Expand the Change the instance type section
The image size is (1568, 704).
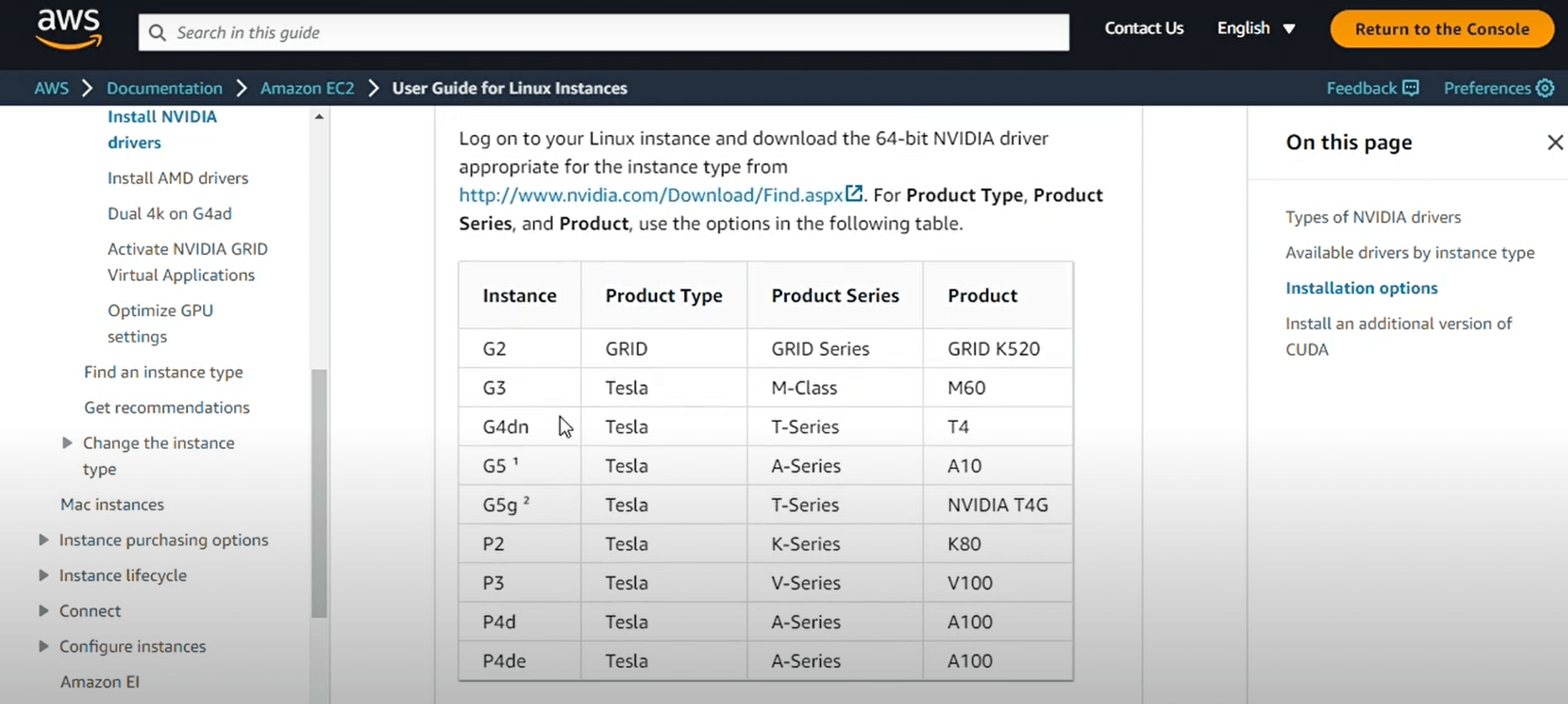click(x=69, y=443)
